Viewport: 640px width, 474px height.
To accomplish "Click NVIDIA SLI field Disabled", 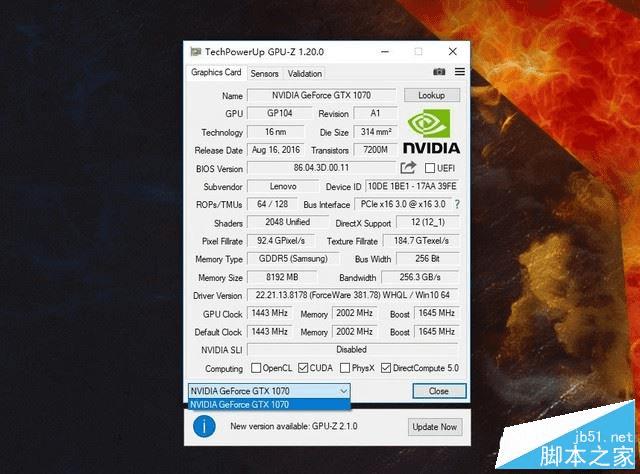I will [x=353, y=349].
